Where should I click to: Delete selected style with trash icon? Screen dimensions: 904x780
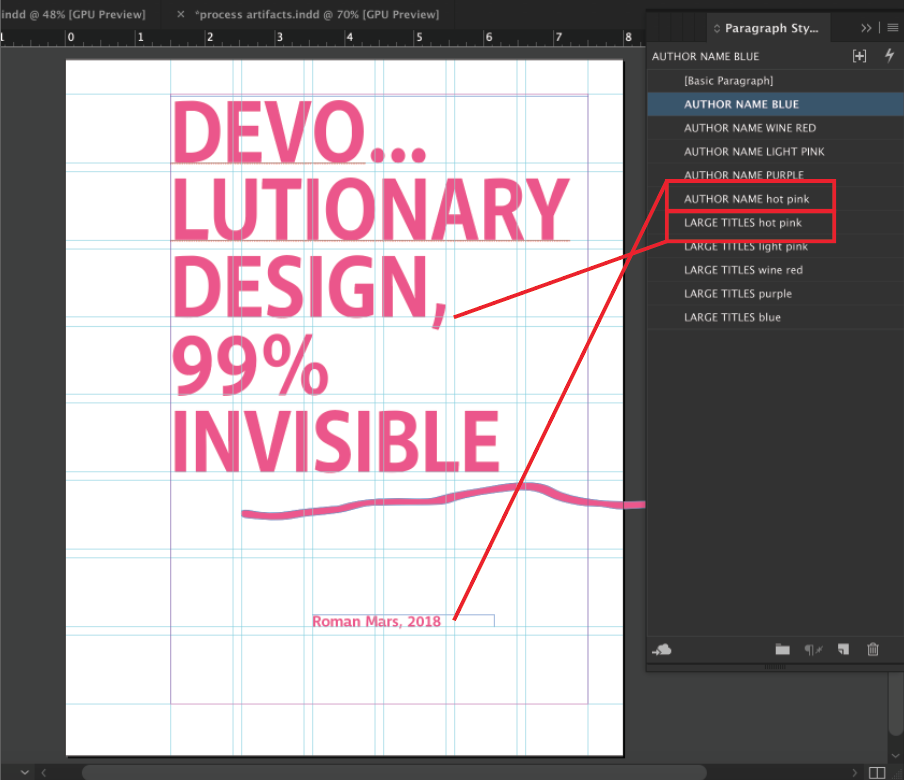pos(873,650)
